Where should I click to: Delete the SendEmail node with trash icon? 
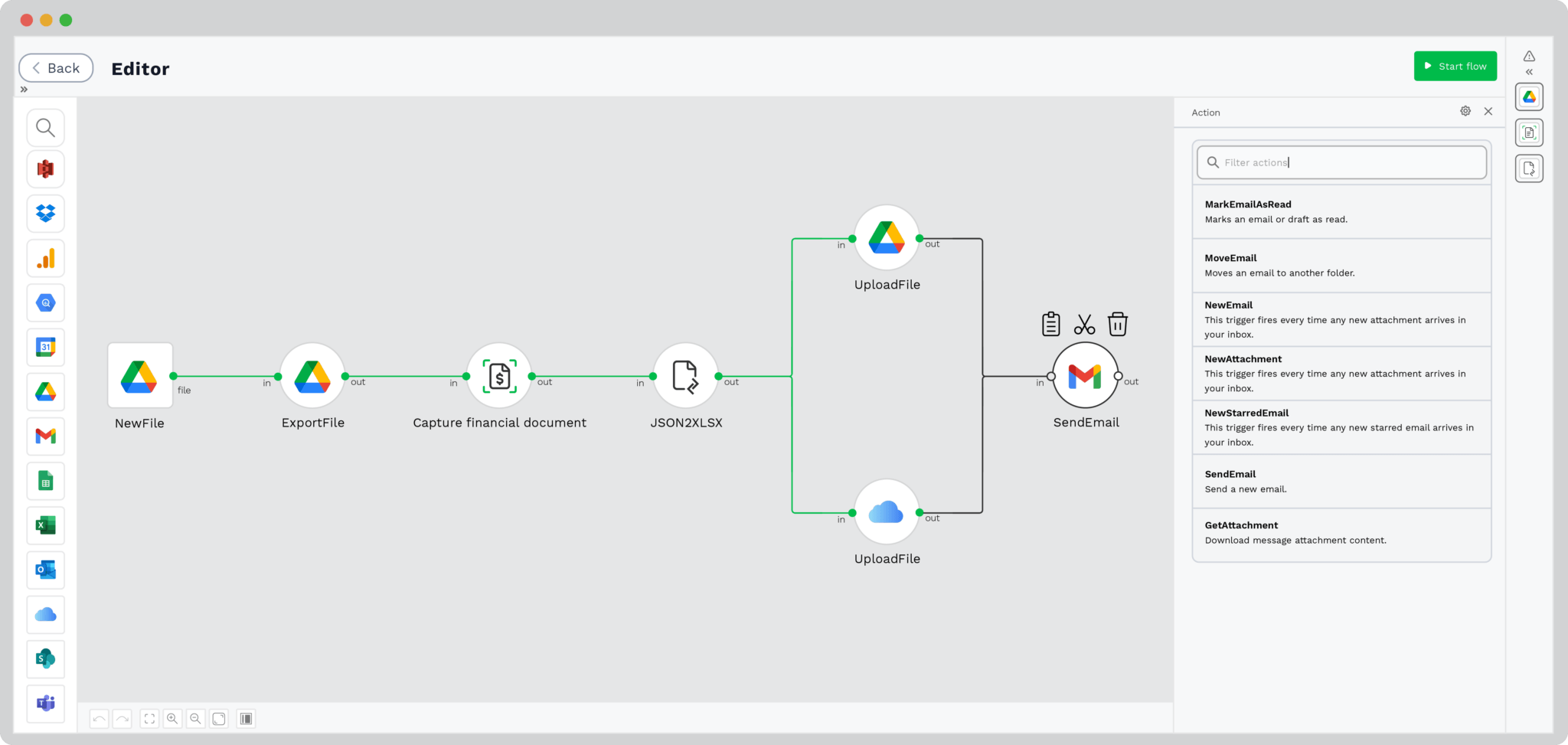[x=1117, y=324]
